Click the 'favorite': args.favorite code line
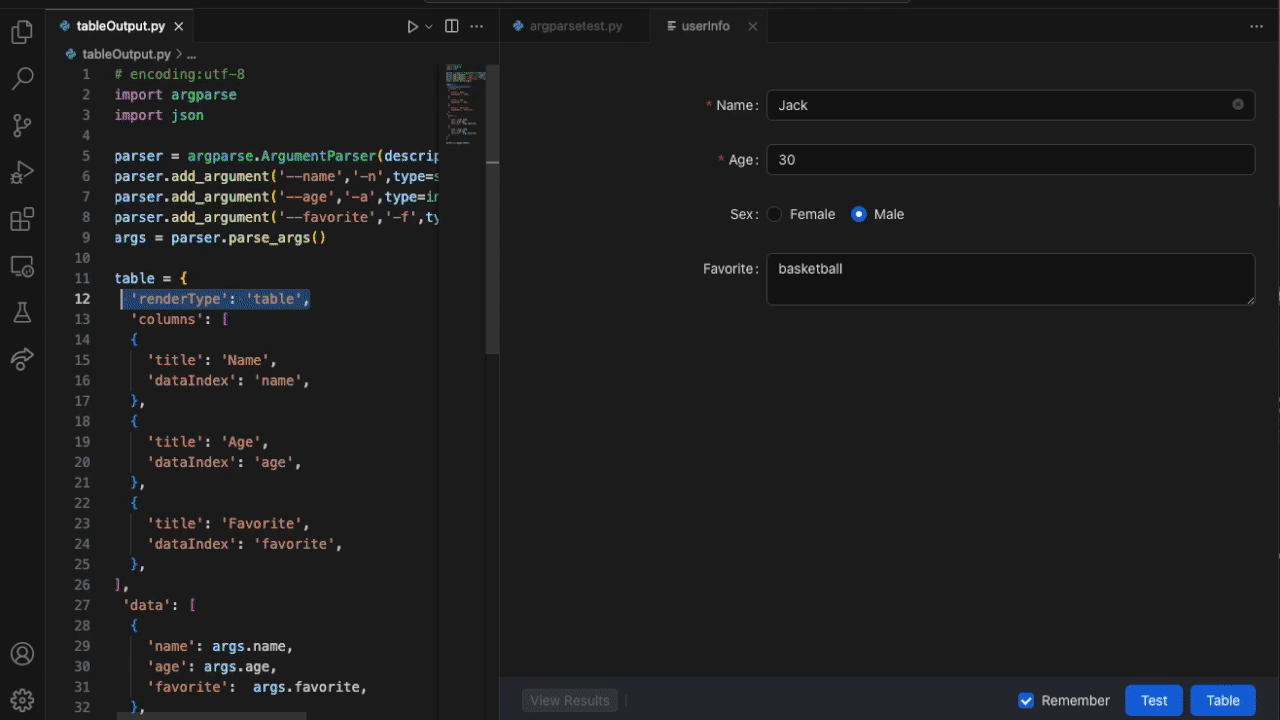Screen dimensions: 1280x720 click(257, 687)
